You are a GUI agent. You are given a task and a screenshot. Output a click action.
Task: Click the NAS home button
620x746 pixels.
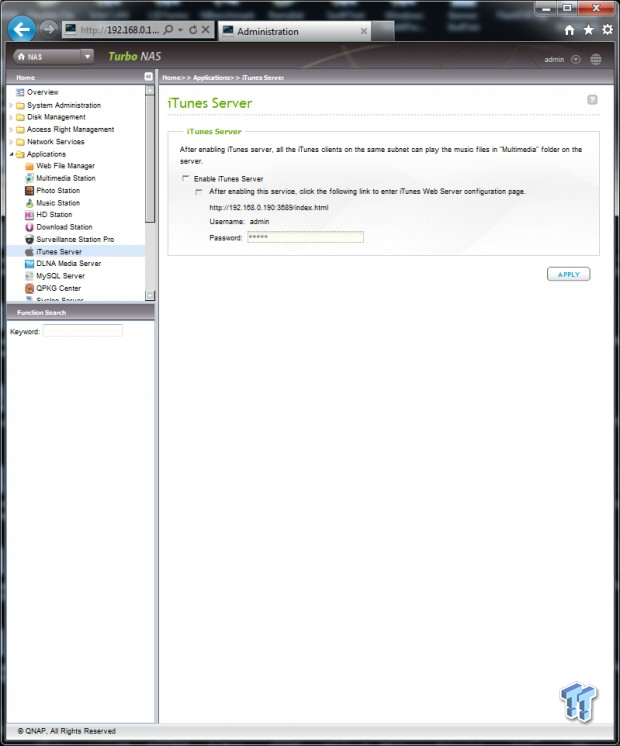47,57
